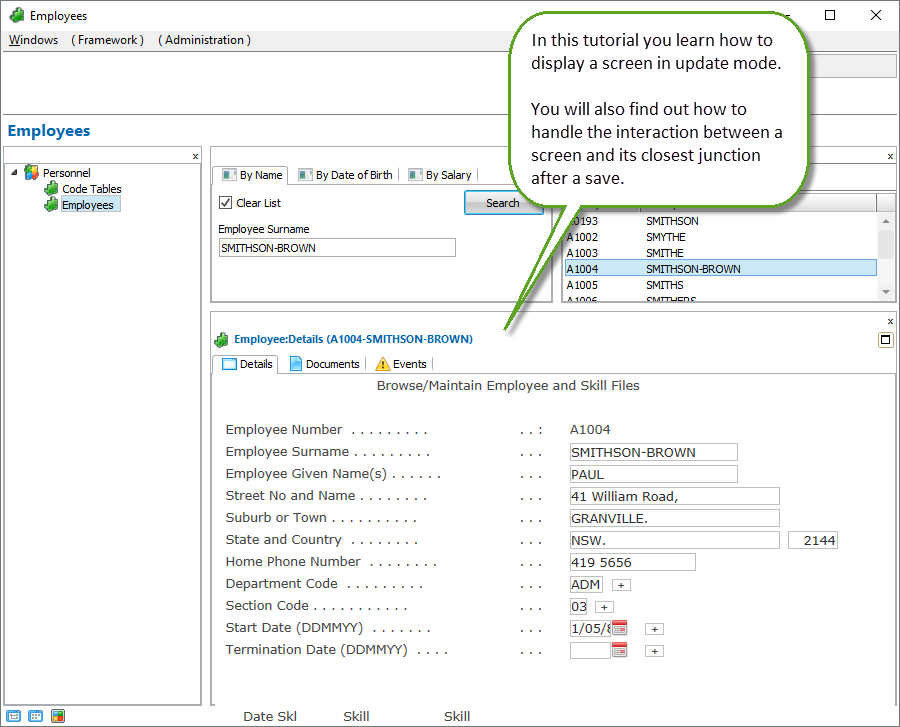Click Section Code field 03

(x=579, y=607)
